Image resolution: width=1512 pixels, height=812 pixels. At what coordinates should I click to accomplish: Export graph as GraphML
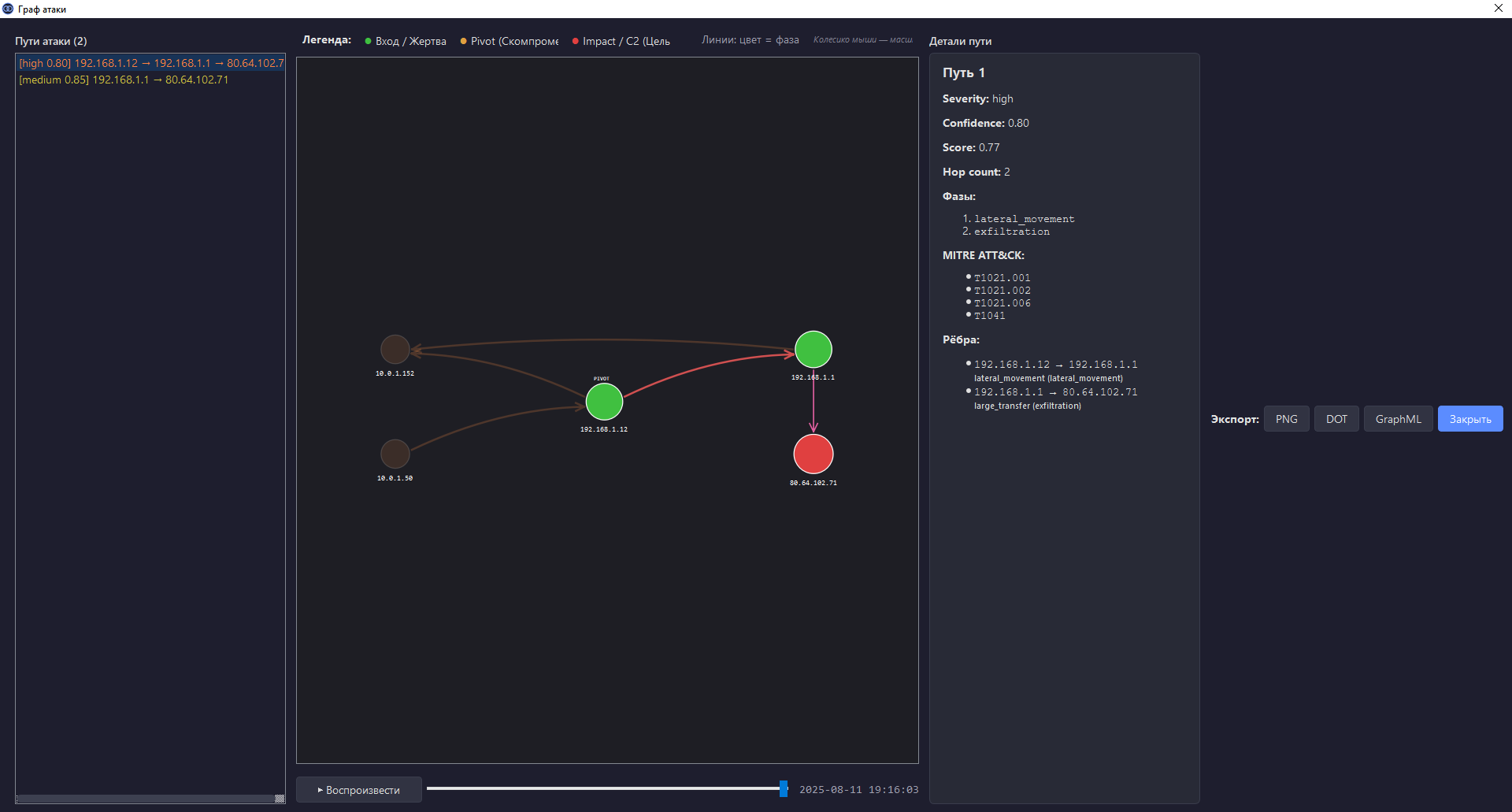click(1398, 419)
